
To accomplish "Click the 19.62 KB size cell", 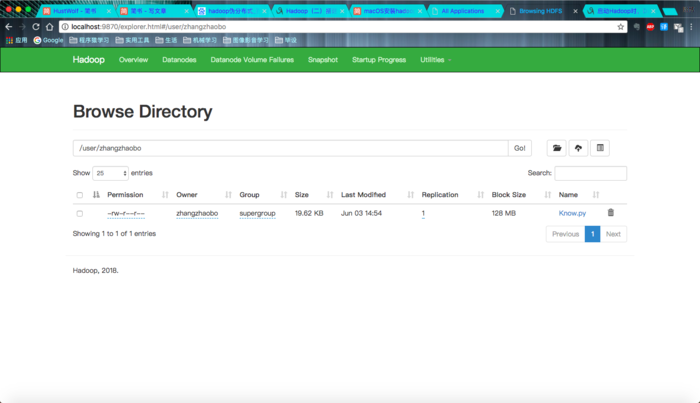I will pos(309,213).
